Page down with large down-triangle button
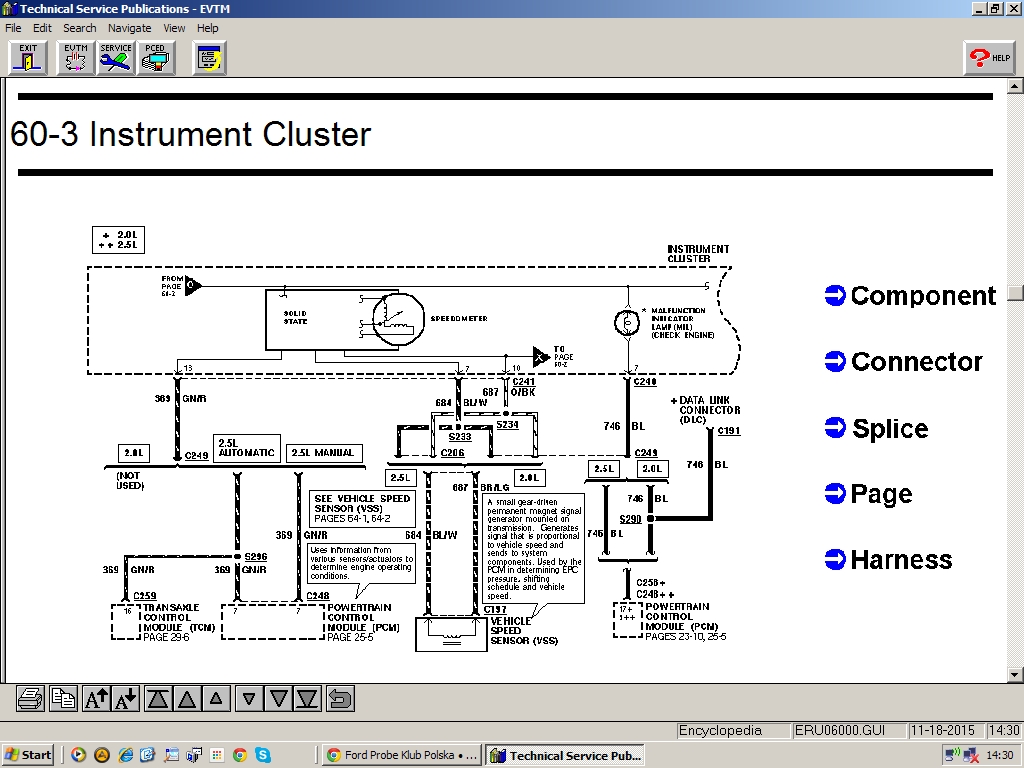Screen dimensions: 1024x768 click(x=279, y=699)
